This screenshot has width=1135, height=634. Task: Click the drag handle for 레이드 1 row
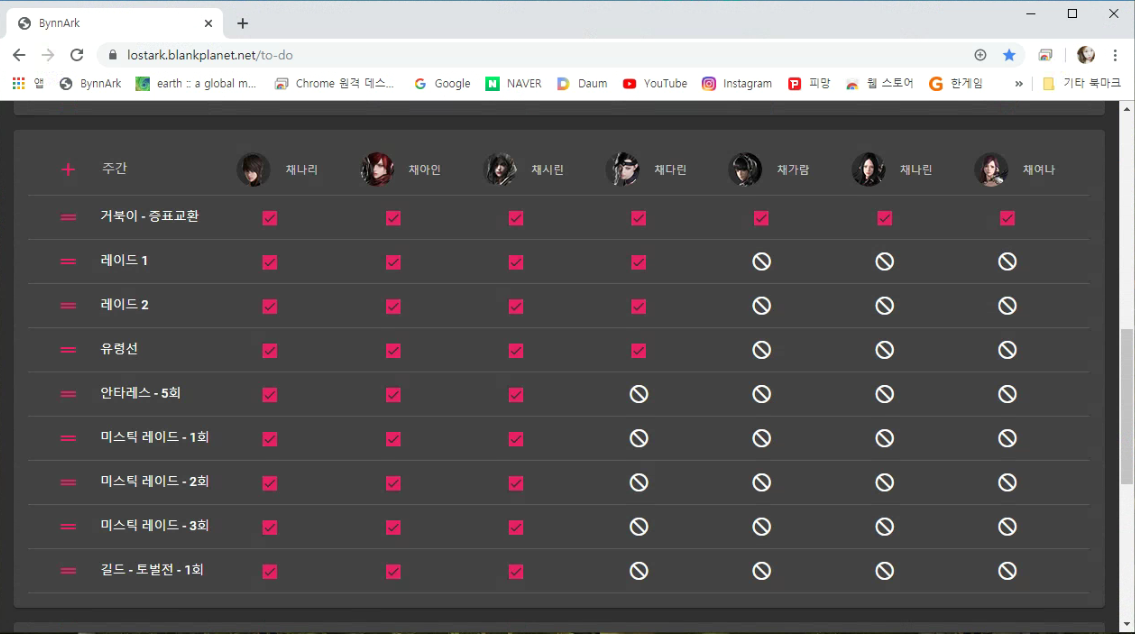tap(68, 261)
